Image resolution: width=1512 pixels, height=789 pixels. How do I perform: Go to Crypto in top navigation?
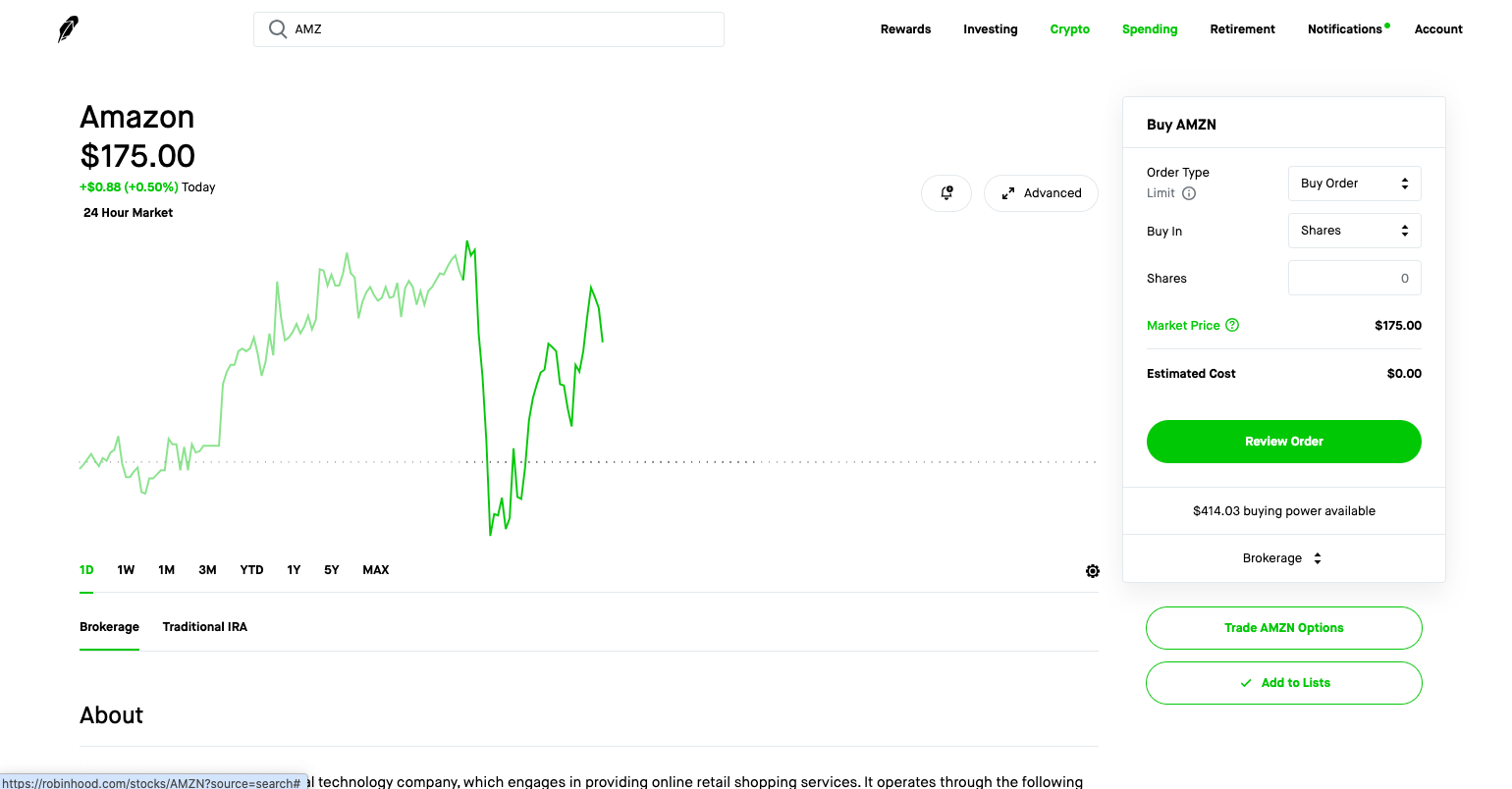(x=1070, y=29)
